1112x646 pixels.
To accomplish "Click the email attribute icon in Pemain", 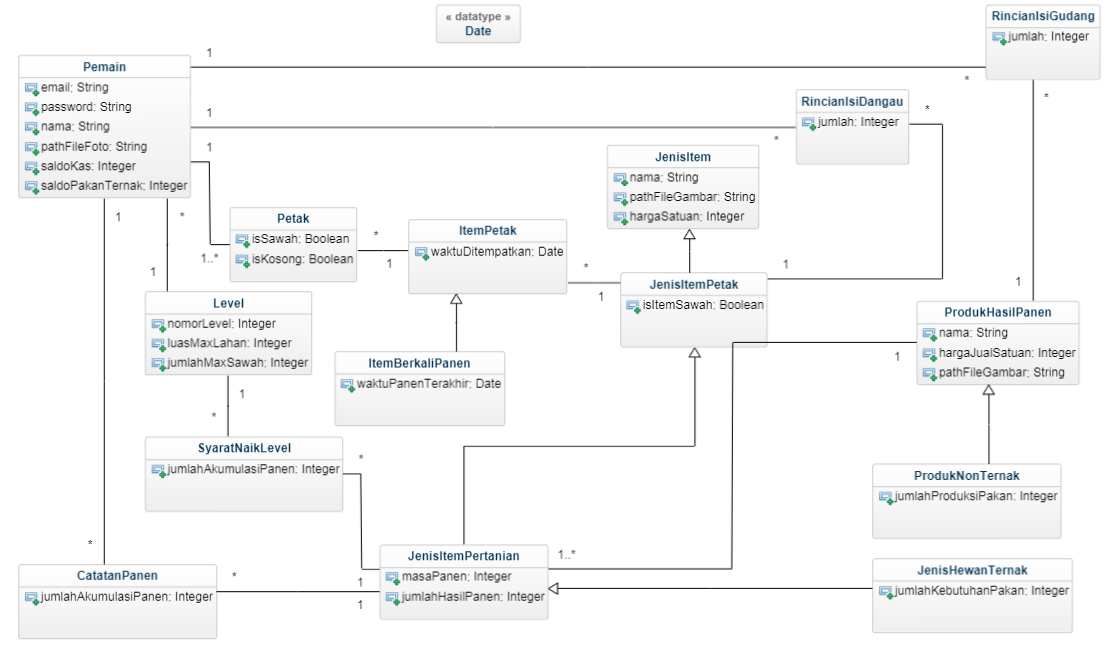I will pos(33,88).
